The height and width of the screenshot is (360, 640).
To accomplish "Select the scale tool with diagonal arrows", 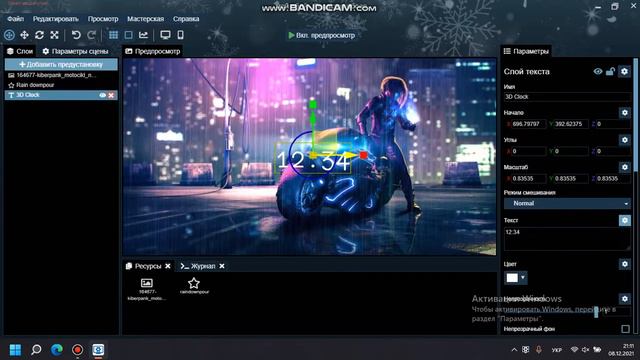I will coord(54,35).
